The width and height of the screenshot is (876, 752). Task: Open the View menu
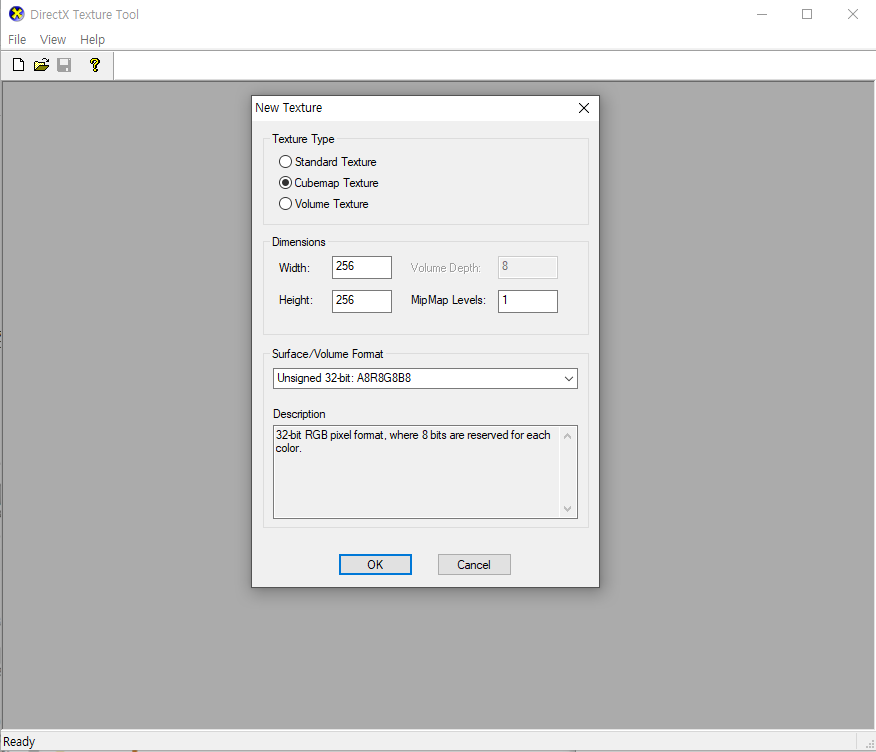53,40
